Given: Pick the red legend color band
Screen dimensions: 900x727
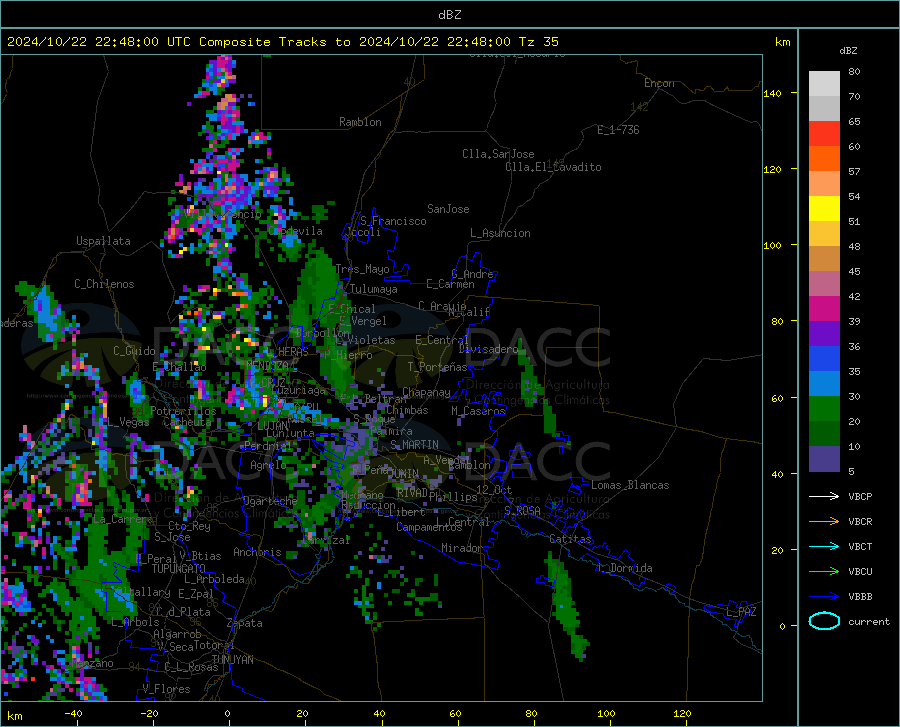Looking at the screenshot, I should (x=824, y=134).
